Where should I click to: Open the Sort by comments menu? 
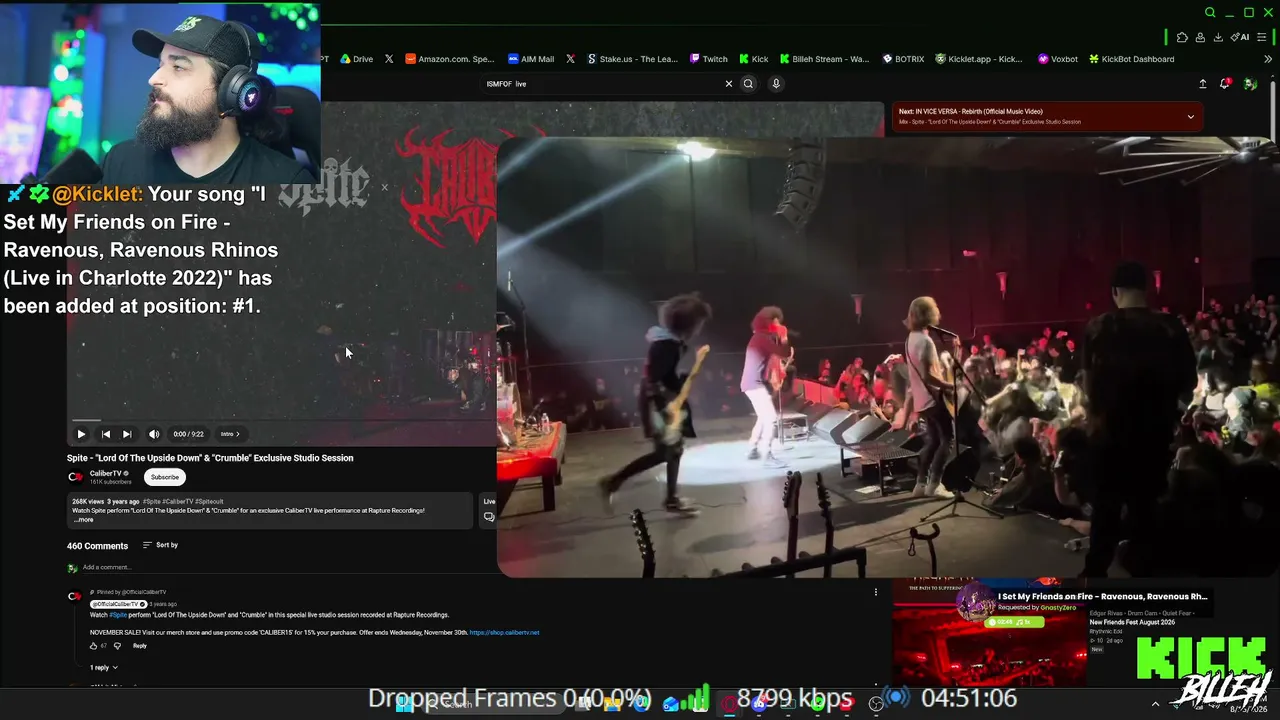point(160,545)
